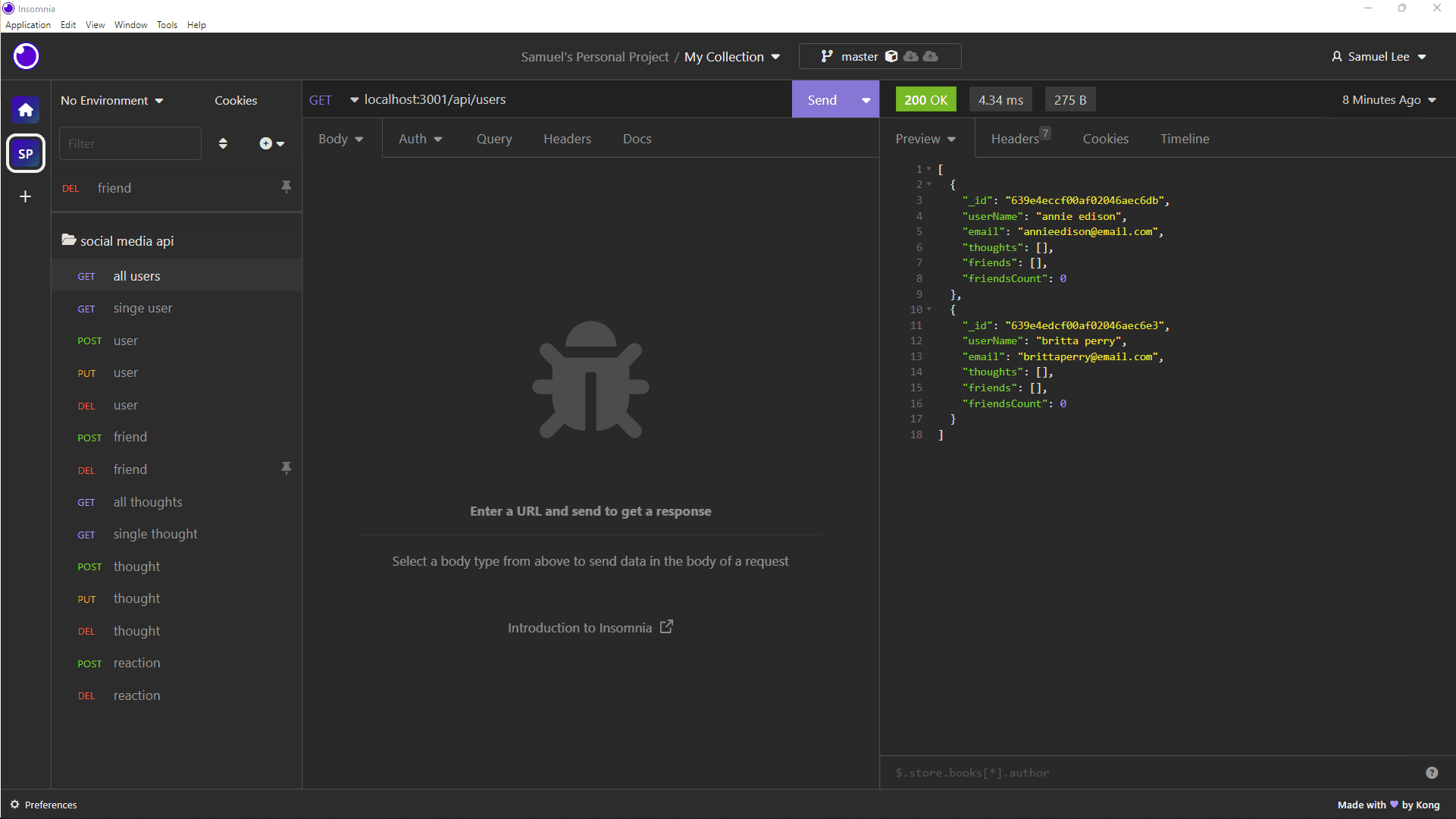Switch to the Query tab
The height and width of the screenshot is (819, 1456).
[x=494, y=139]
